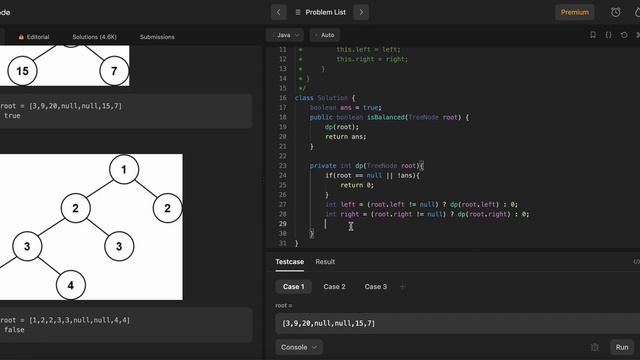The width and height of the screenshot is (640, 360).
Task: Click code line 17 'boolean ans = true;'
Action: (345, 108)
